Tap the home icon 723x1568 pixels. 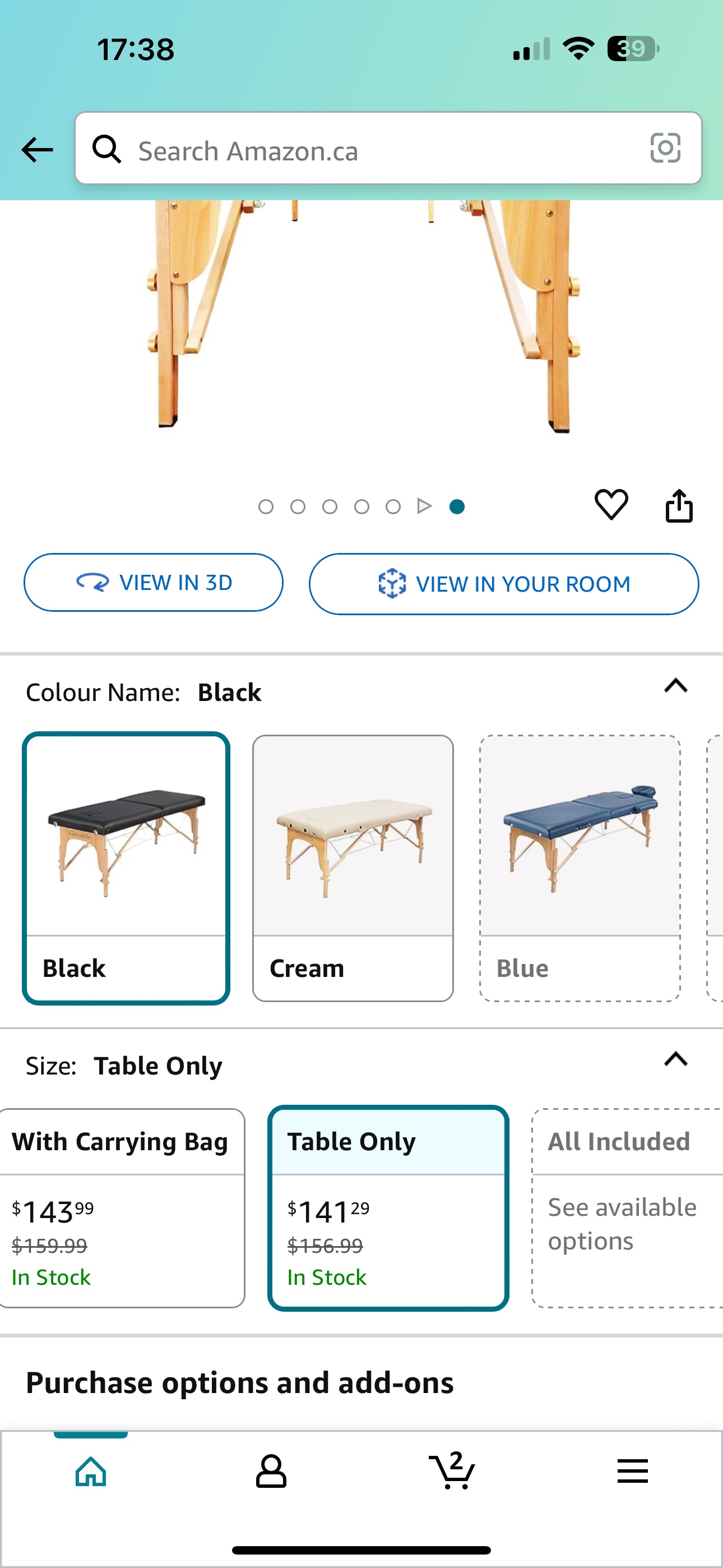pos(91,1471)
